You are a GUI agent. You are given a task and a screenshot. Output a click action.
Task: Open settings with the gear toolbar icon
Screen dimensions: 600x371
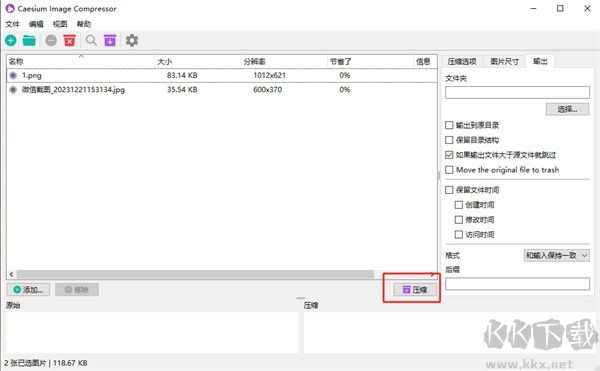(x=132, y=40)
